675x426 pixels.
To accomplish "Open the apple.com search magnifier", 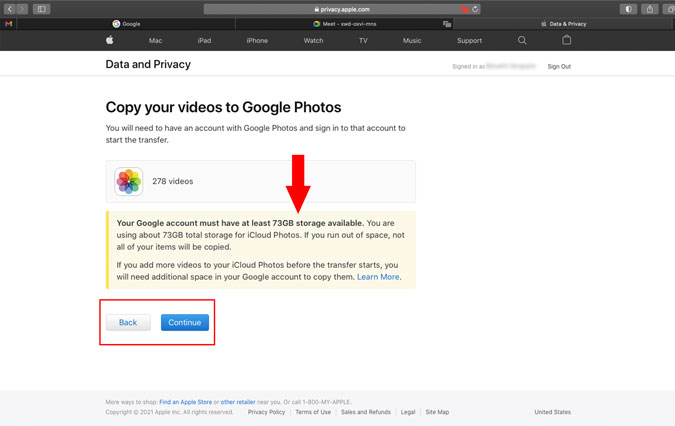I will click(x=522, y=40).
